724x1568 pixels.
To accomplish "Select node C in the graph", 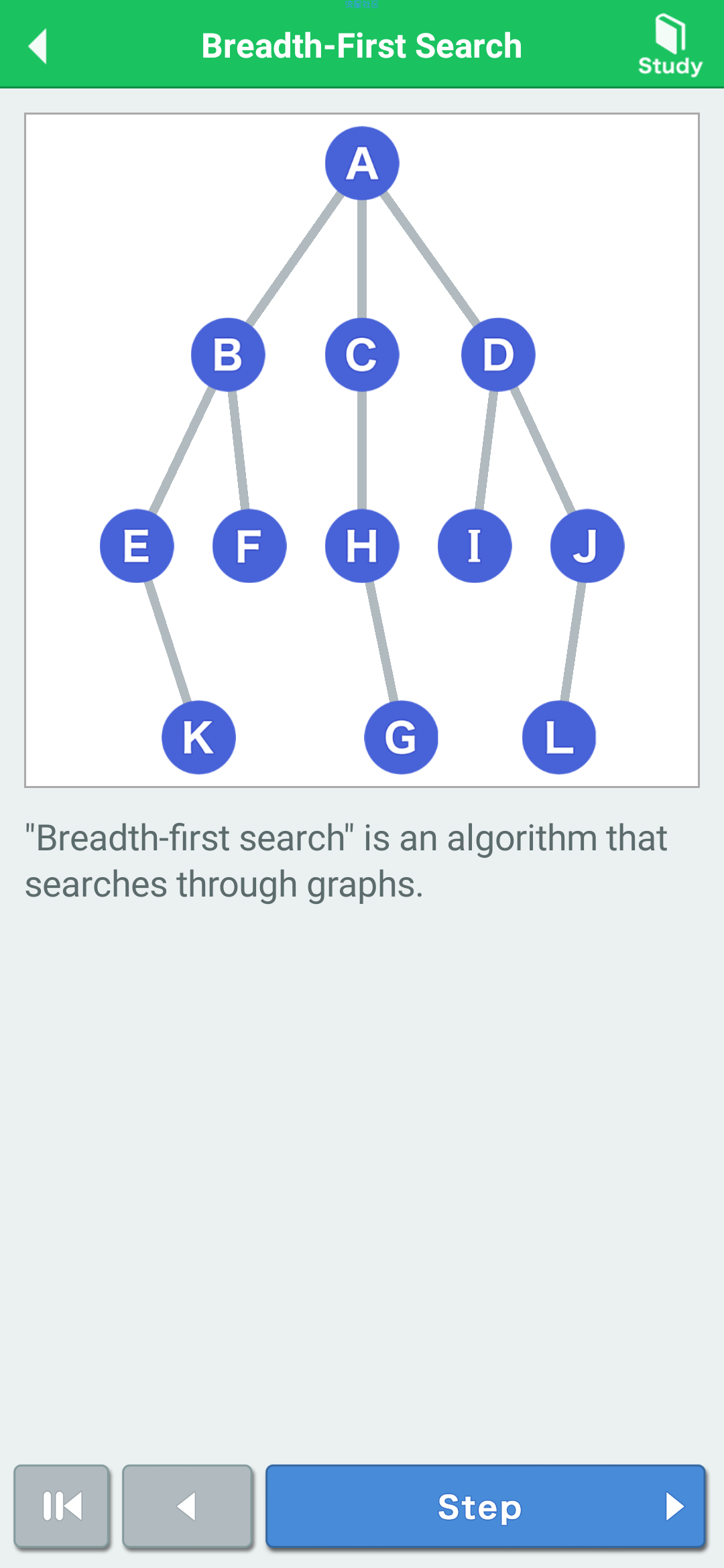I will pyautogui.click(x=362, y=354).
